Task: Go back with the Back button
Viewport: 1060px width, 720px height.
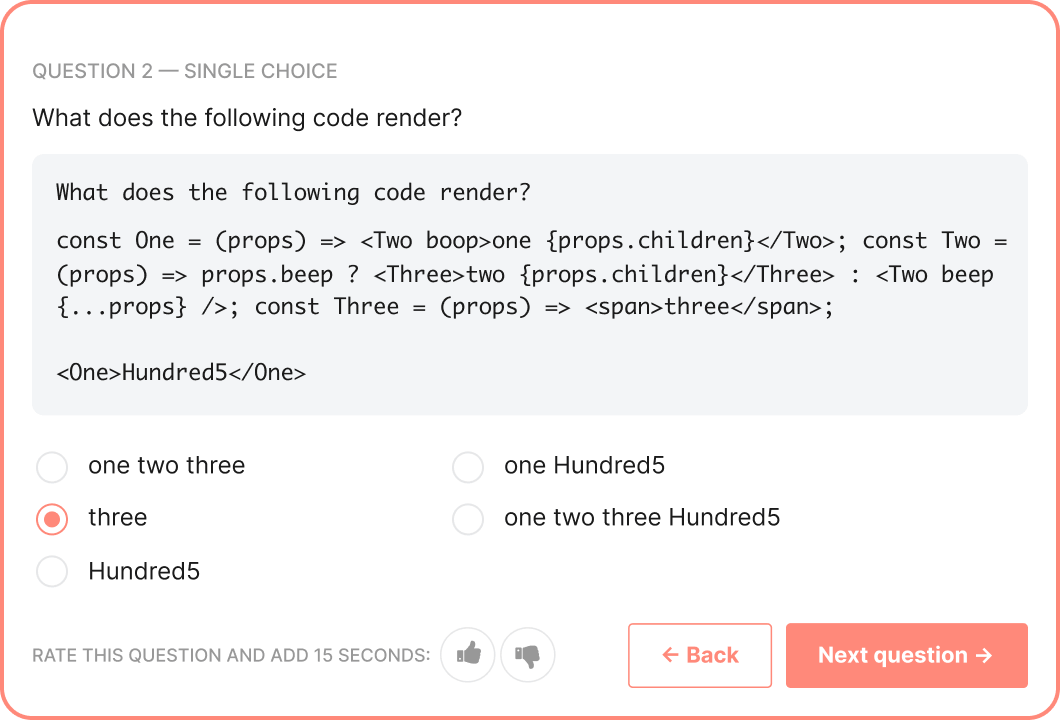Action: click(x=700, y=655)
